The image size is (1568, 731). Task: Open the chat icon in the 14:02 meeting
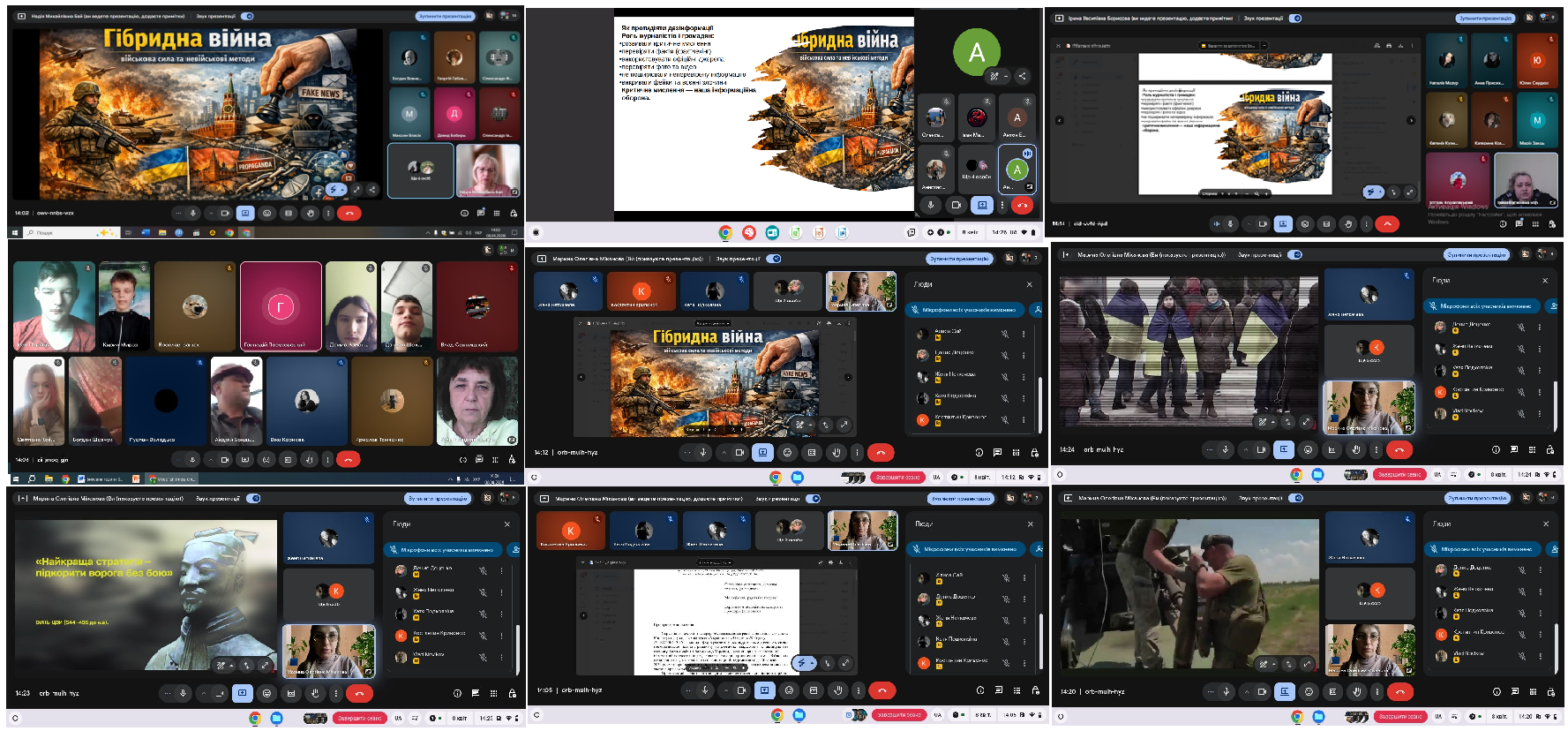480,213
